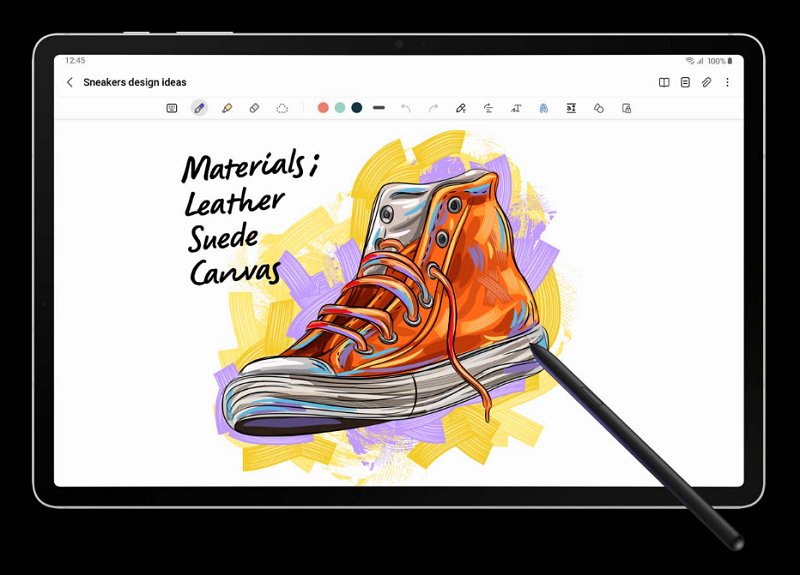Screen dimensions: 800x575
Task: Activate the eraser tool
Action: coord(254,108)
